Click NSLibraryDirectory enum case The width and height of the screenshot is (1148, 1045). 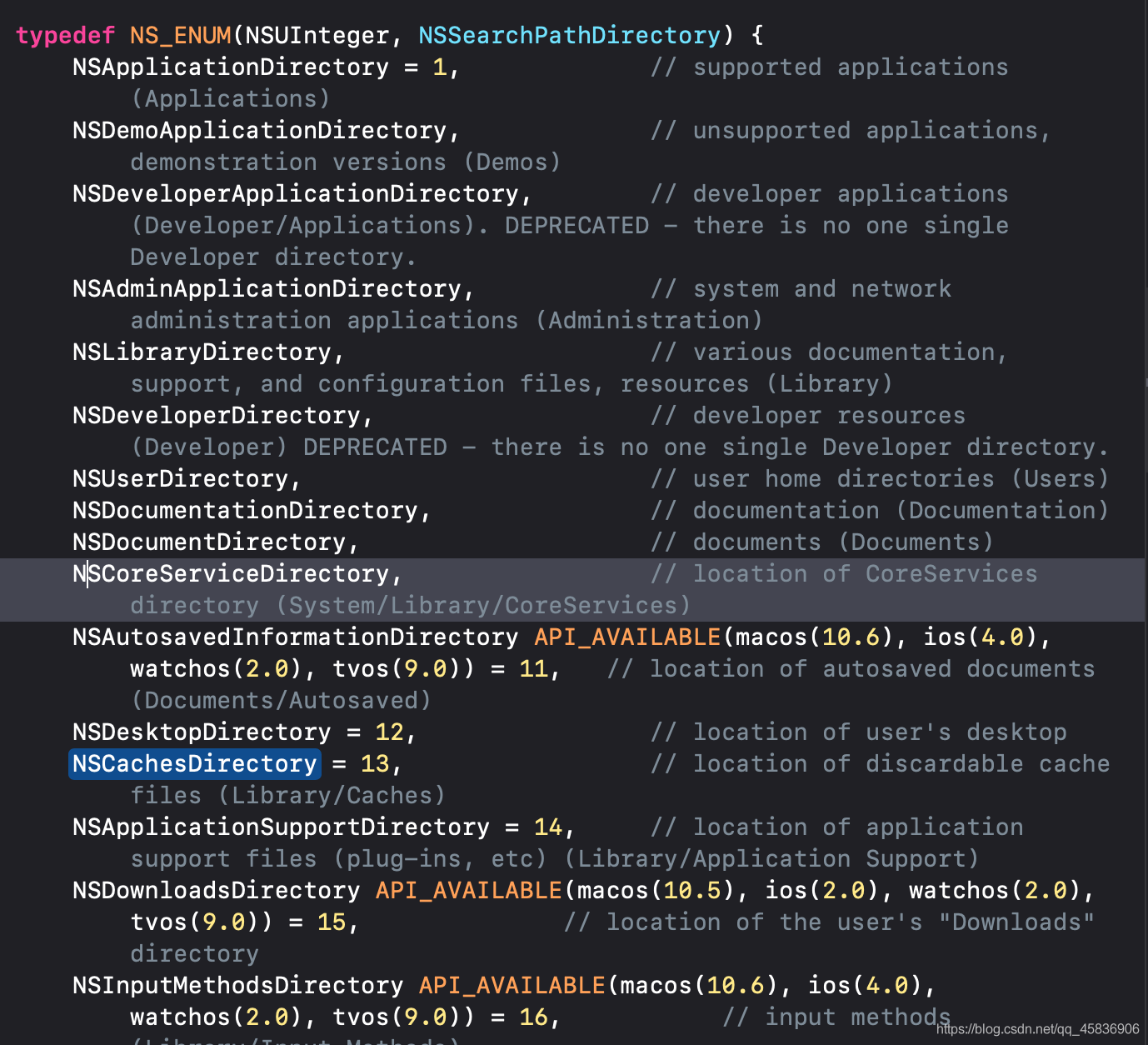coord(202,352)
